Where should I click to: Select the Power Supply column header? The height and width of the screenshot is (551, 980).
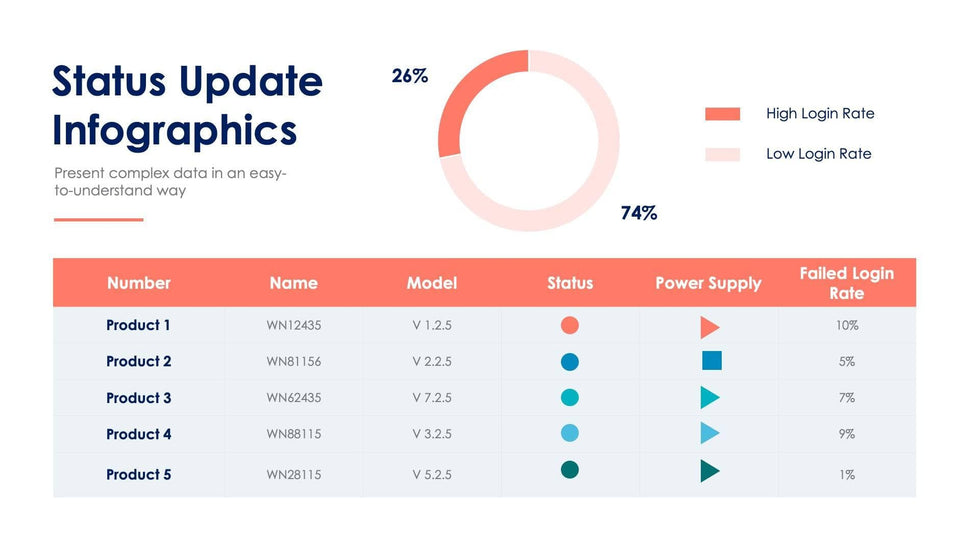point(708,283)
